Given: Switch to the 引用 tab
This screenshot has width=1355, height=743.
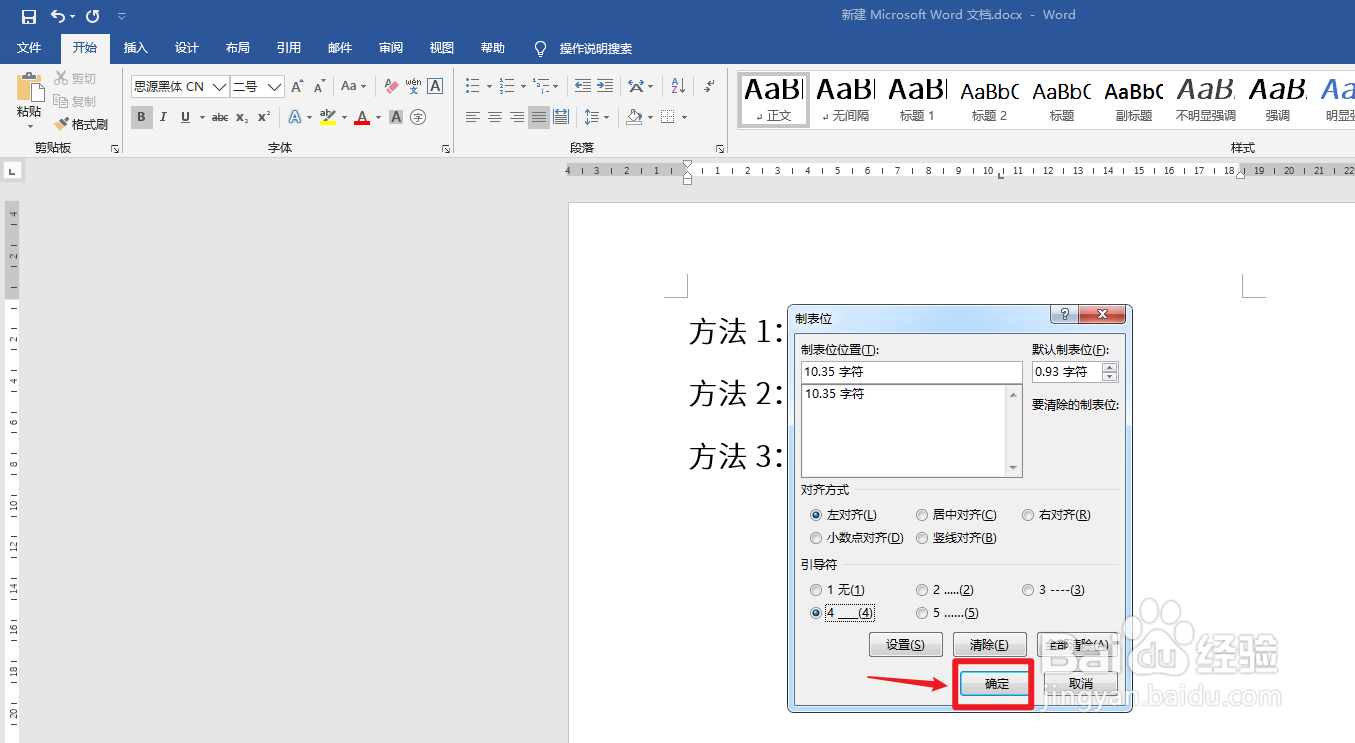Looking at the screenshot, I should click(x=289, y=48).
